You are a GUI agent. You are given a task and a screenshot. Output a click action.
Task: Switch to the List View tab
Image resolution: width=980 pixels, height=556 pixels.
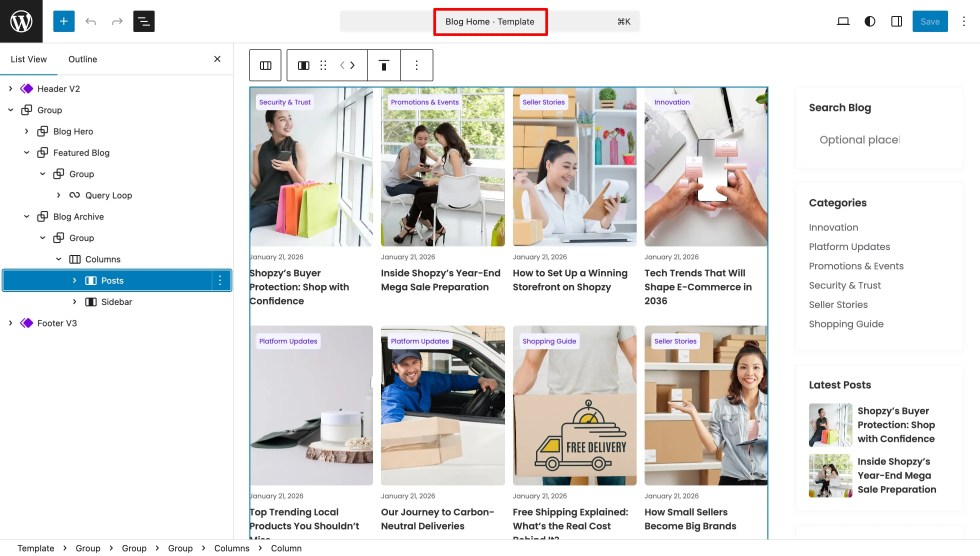click(x=29, y=59)
